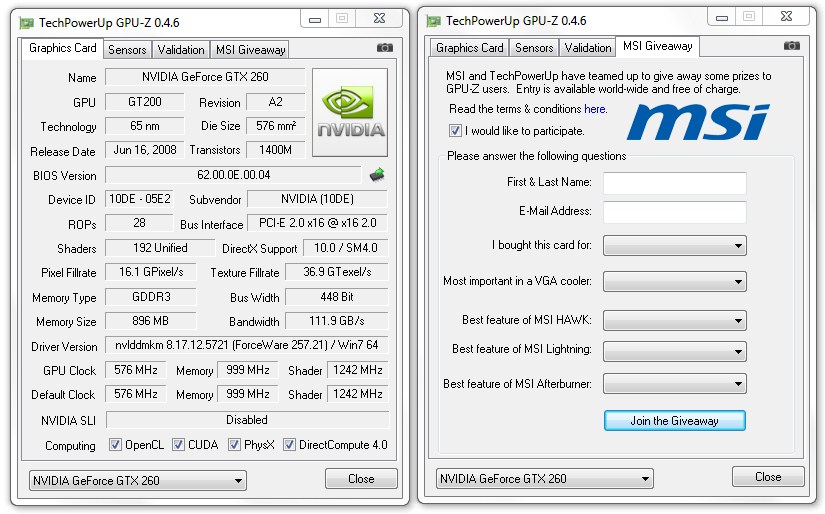The image size is (825, 514).
Task: Click the Texture Fillrate value 36.9 GTexel/s
Action: coord(337,271)
